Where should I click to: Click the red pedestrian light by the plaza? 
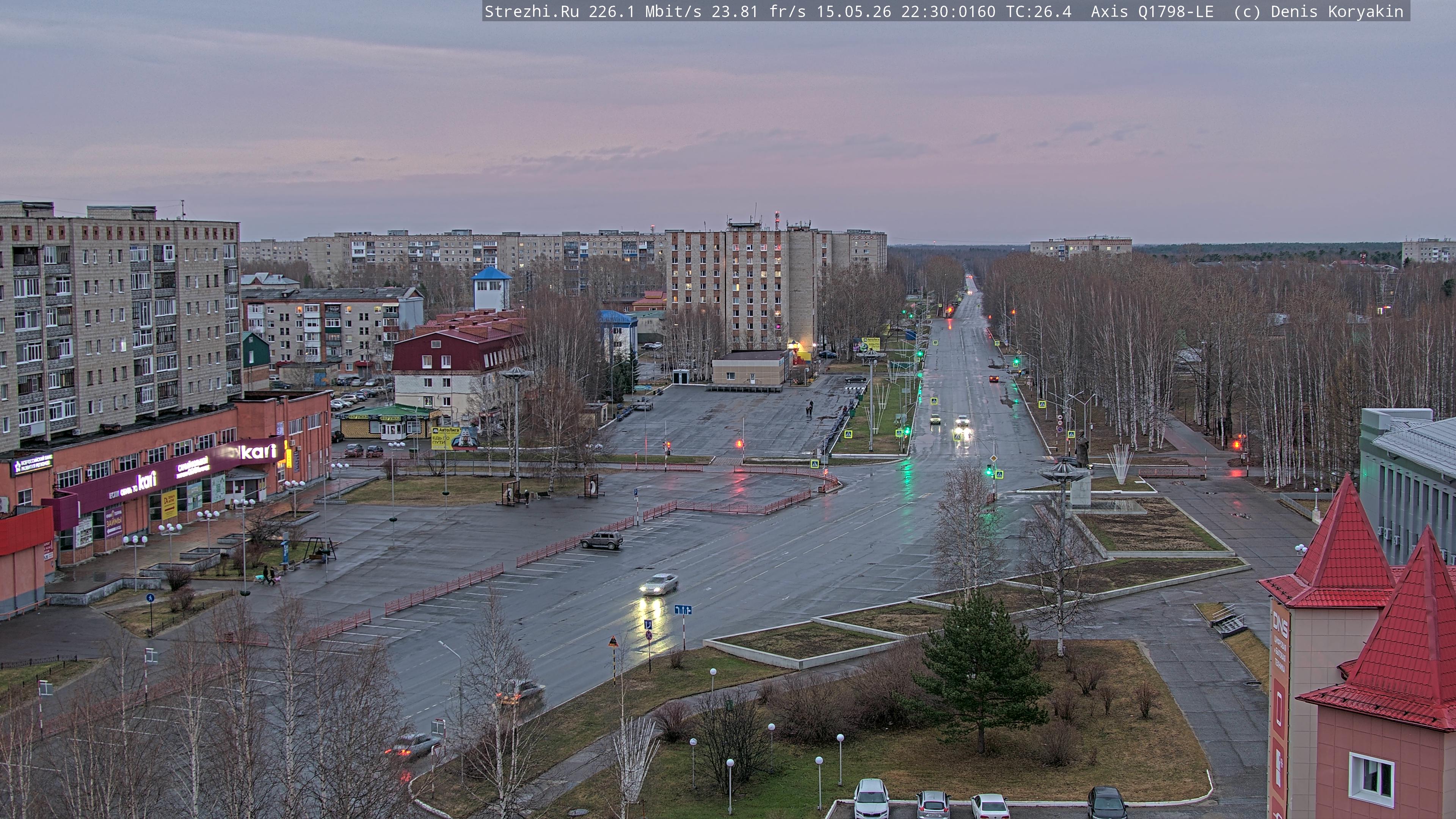(x=739, y=444)
